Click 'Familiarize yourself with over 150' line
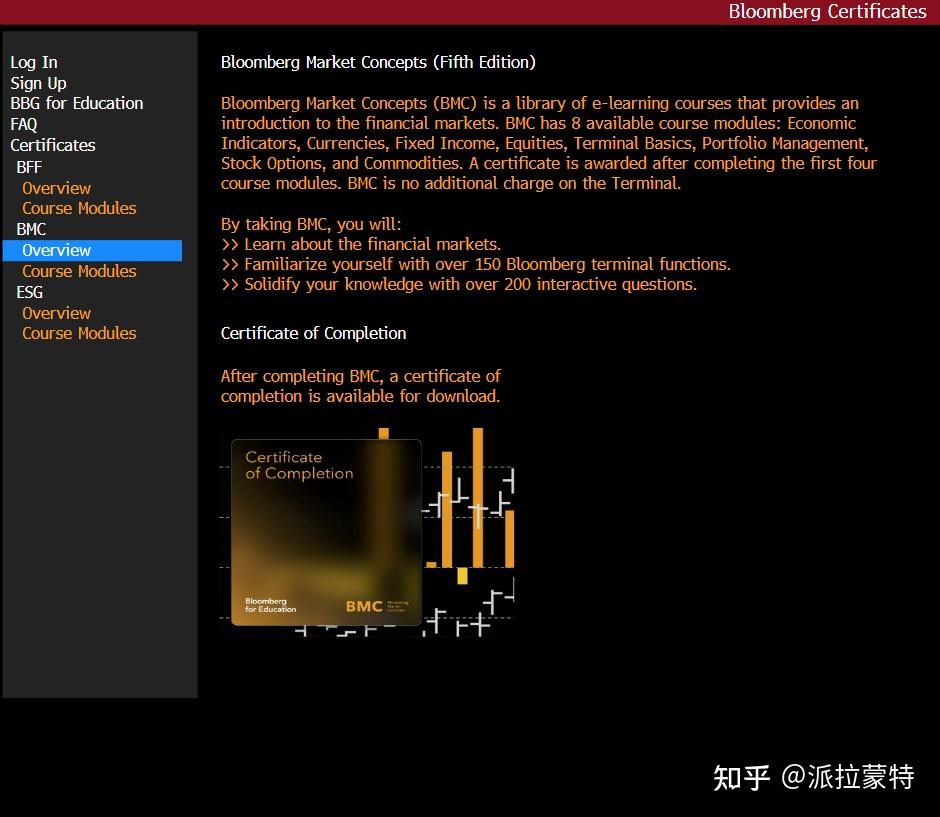Image resolution: width=940 pixels, height=817 pixels. (476, 264)
